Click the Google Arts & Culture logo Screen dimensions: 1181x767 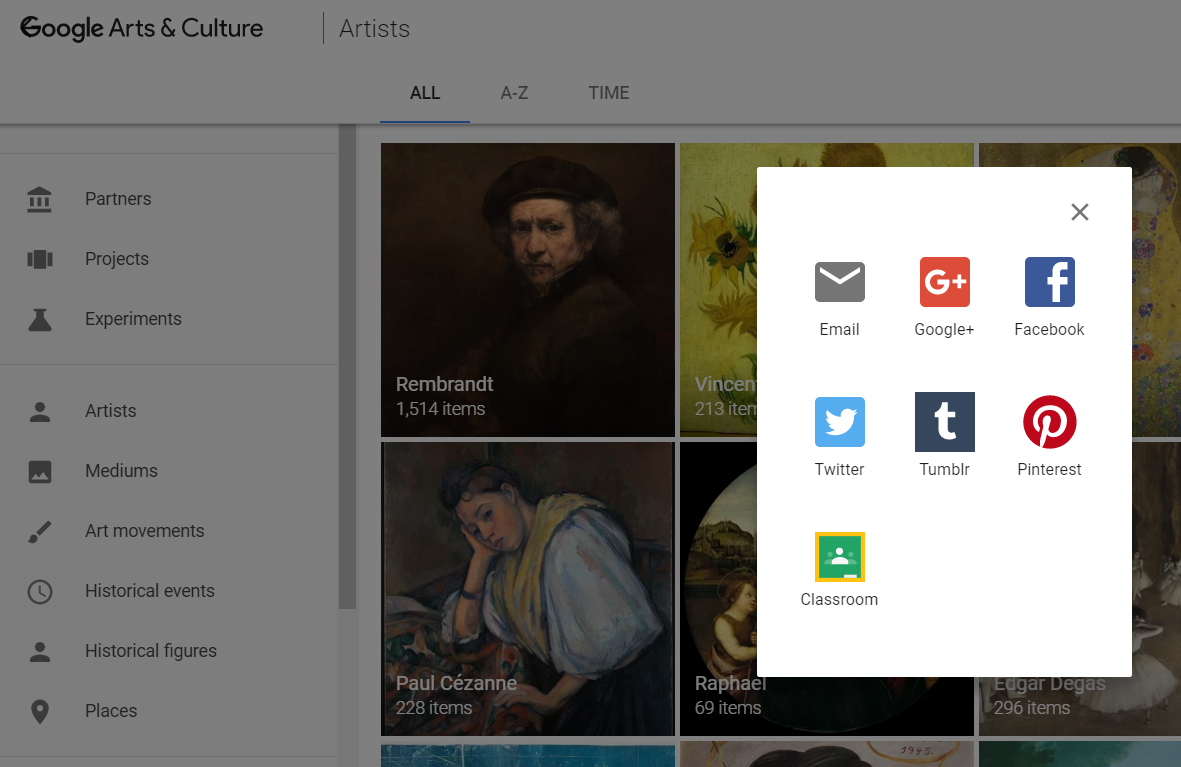click(142, 29)
